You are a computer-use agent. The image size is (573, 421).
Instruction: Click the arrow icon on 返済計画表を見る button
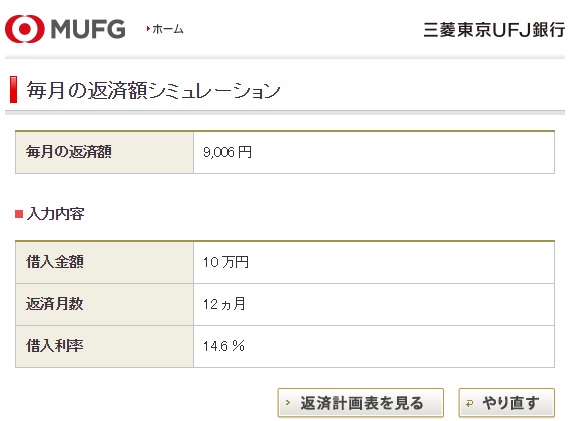(x=288, y=403)
